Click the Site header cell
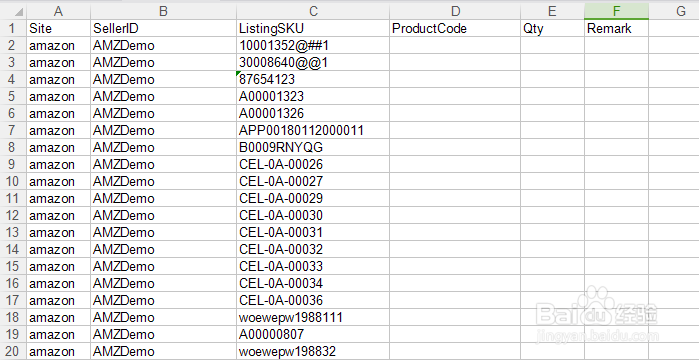This screenshot has width=699, height=360. [58, 29]
